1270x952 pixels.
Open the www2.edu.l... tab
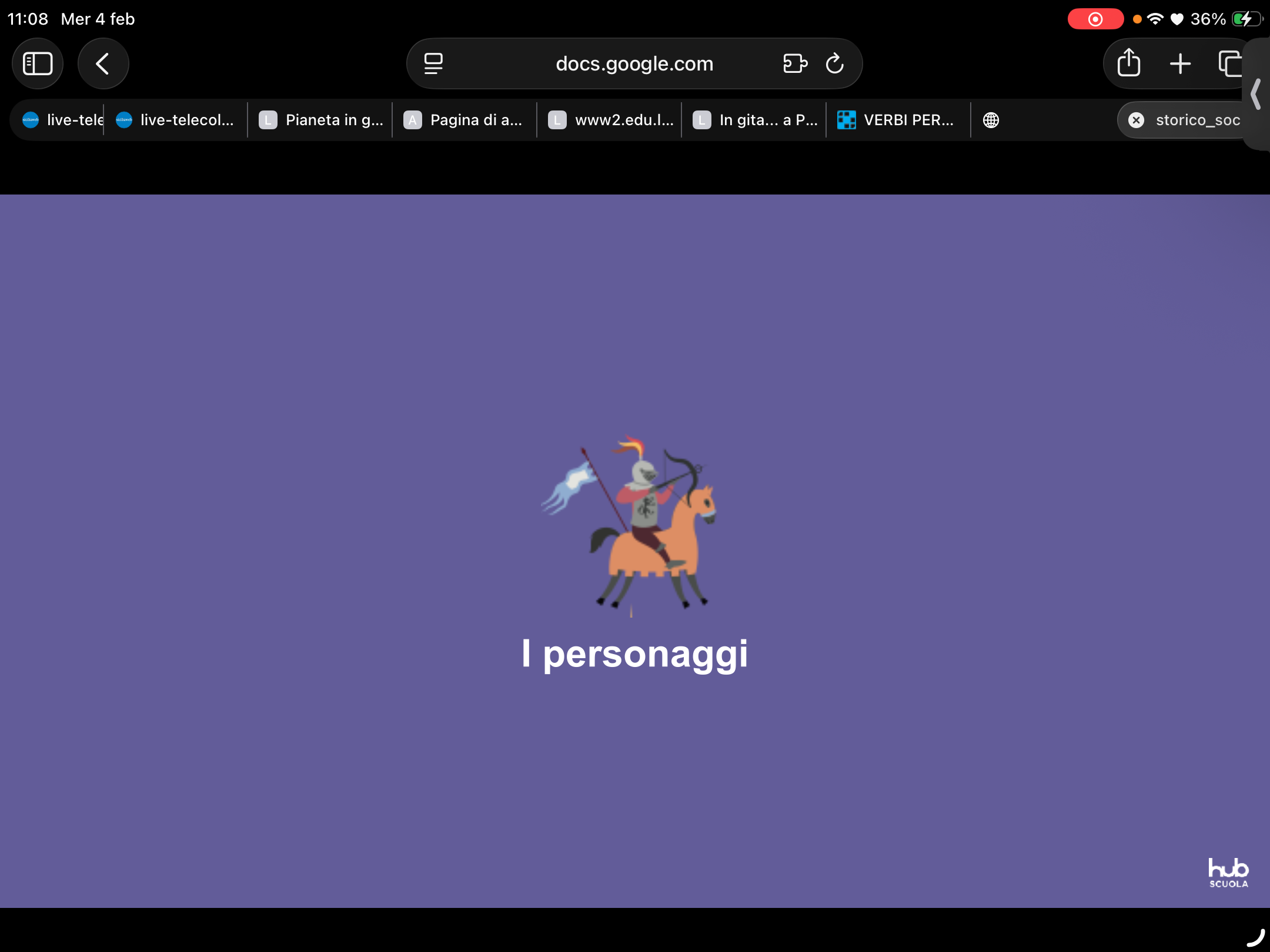[610, 120]
